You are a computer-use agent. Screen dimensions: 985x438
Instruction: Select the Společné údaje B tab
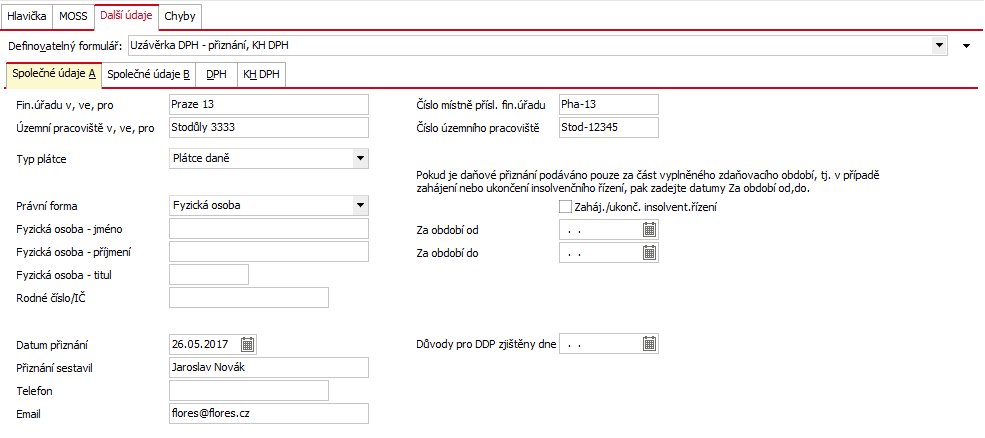pos(149,74)
